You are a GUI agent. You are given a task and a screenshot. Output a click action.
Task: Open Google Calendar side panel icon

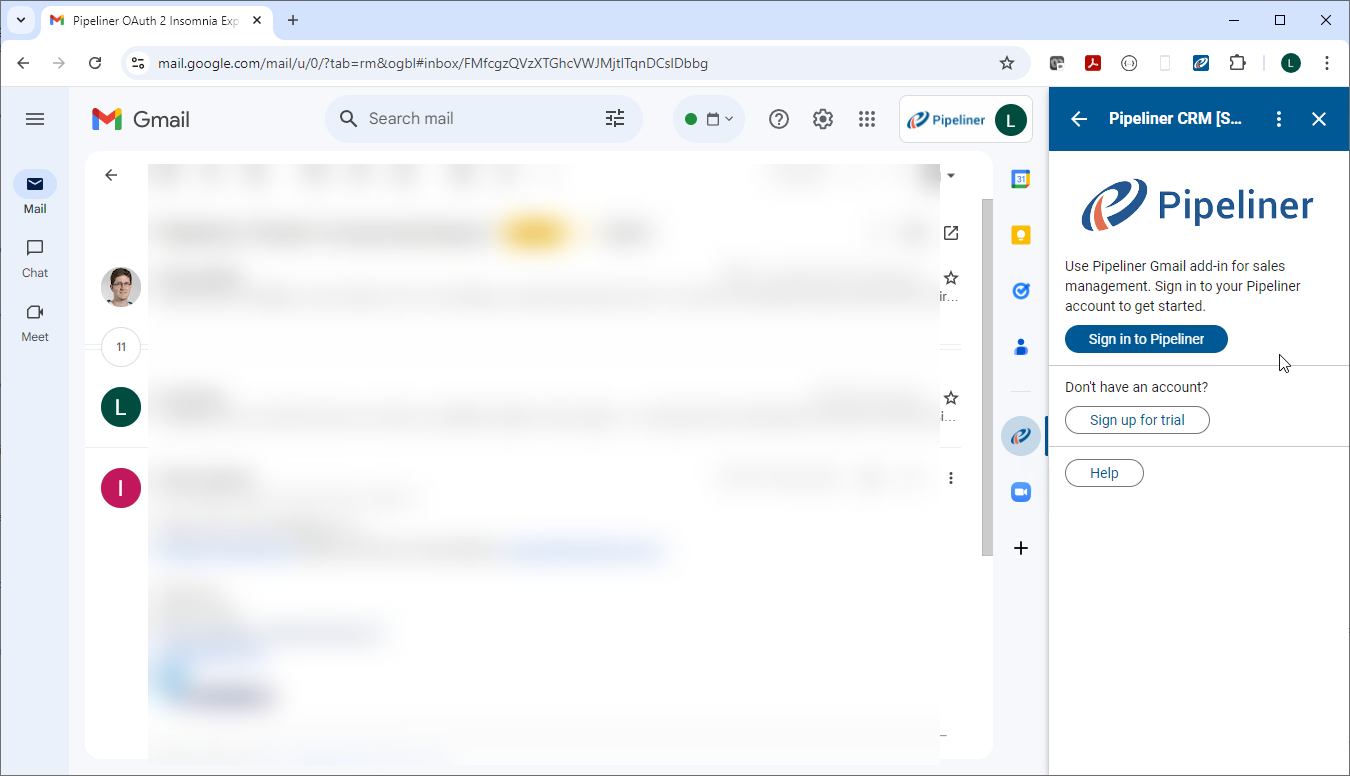1020,180
